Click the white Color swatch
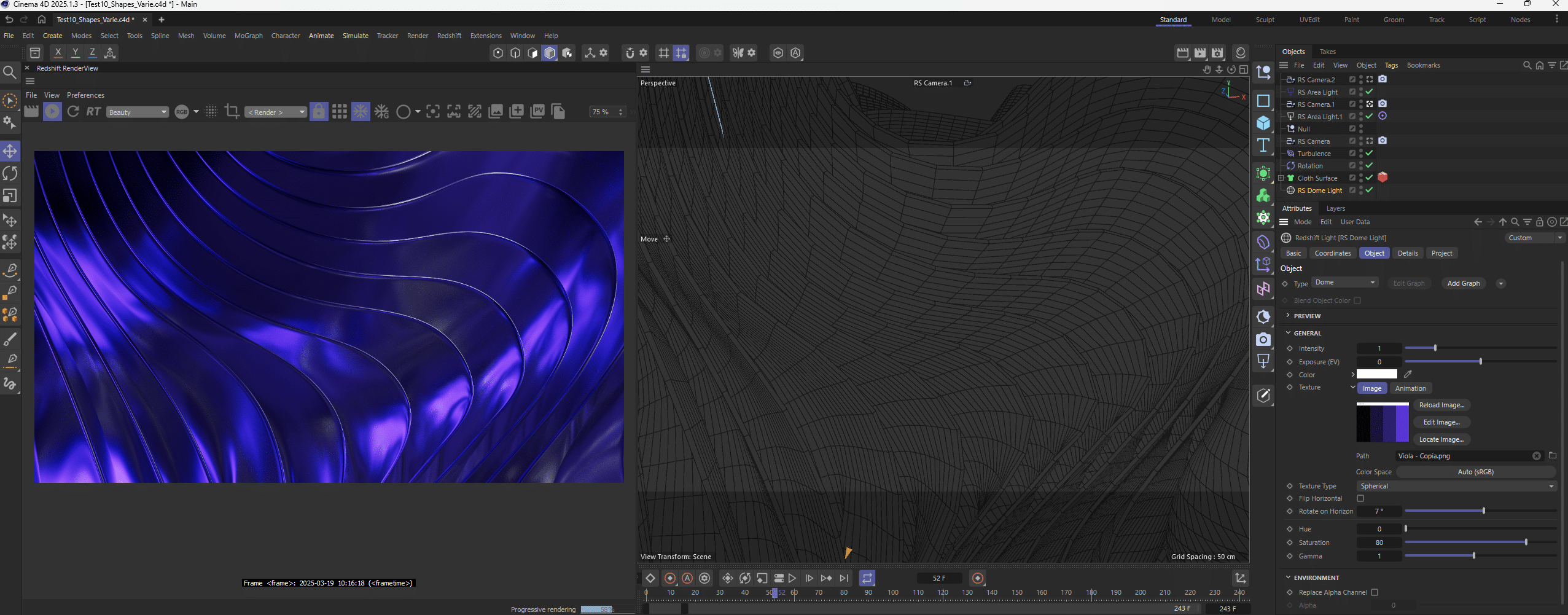Image resolution: width=1568 pixels, height=615 pixels. (1376, 374)
